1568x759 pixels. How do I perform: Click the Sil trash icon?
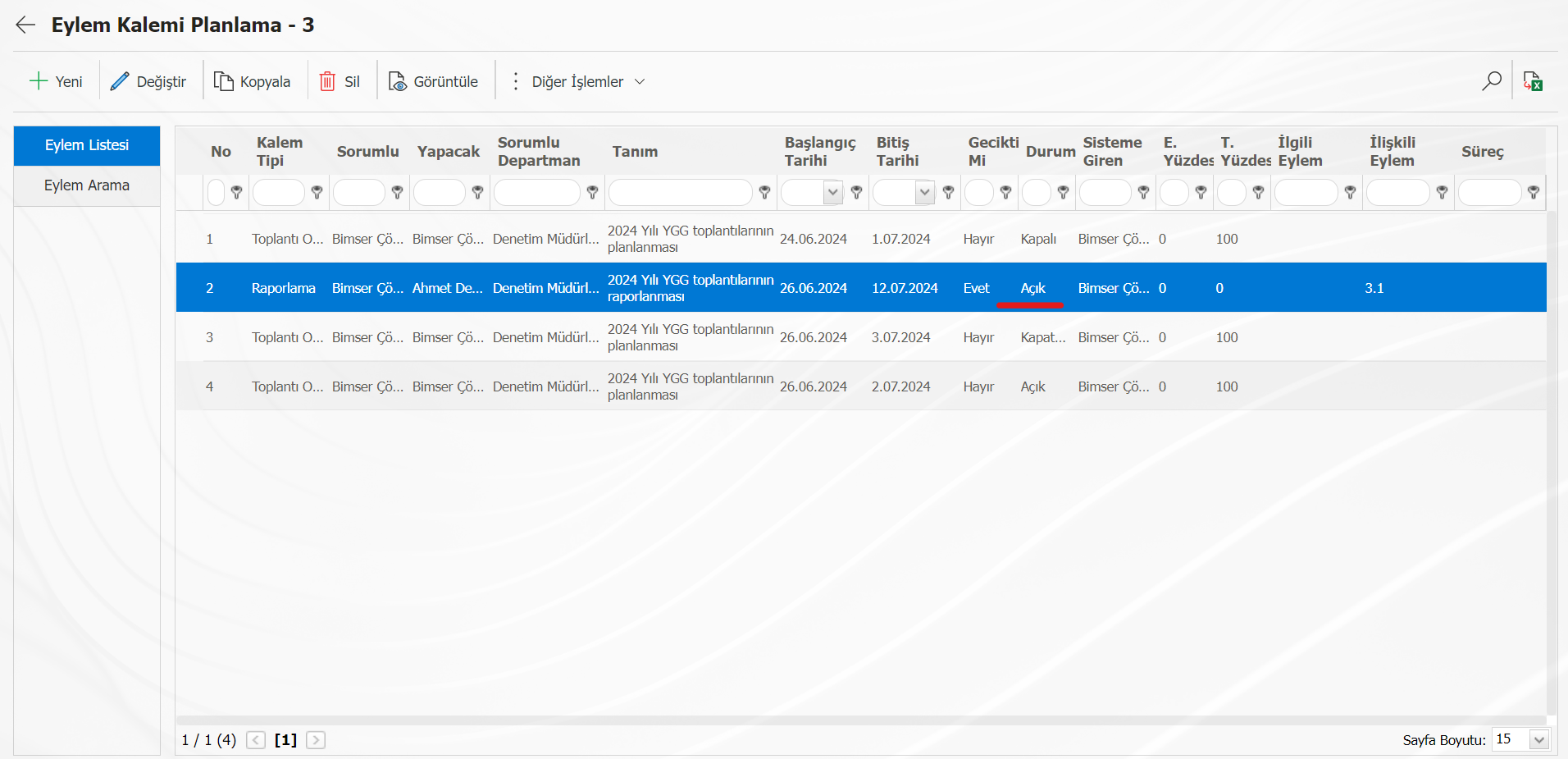pos(327,80)
